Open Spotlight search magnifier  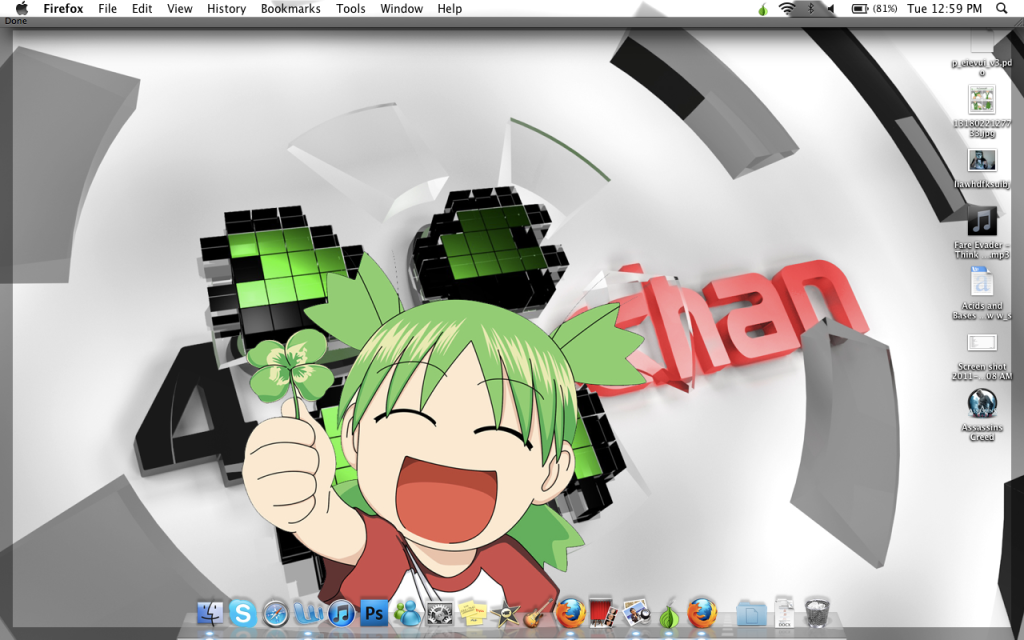pyautogui.click(x=1002, y=8)
